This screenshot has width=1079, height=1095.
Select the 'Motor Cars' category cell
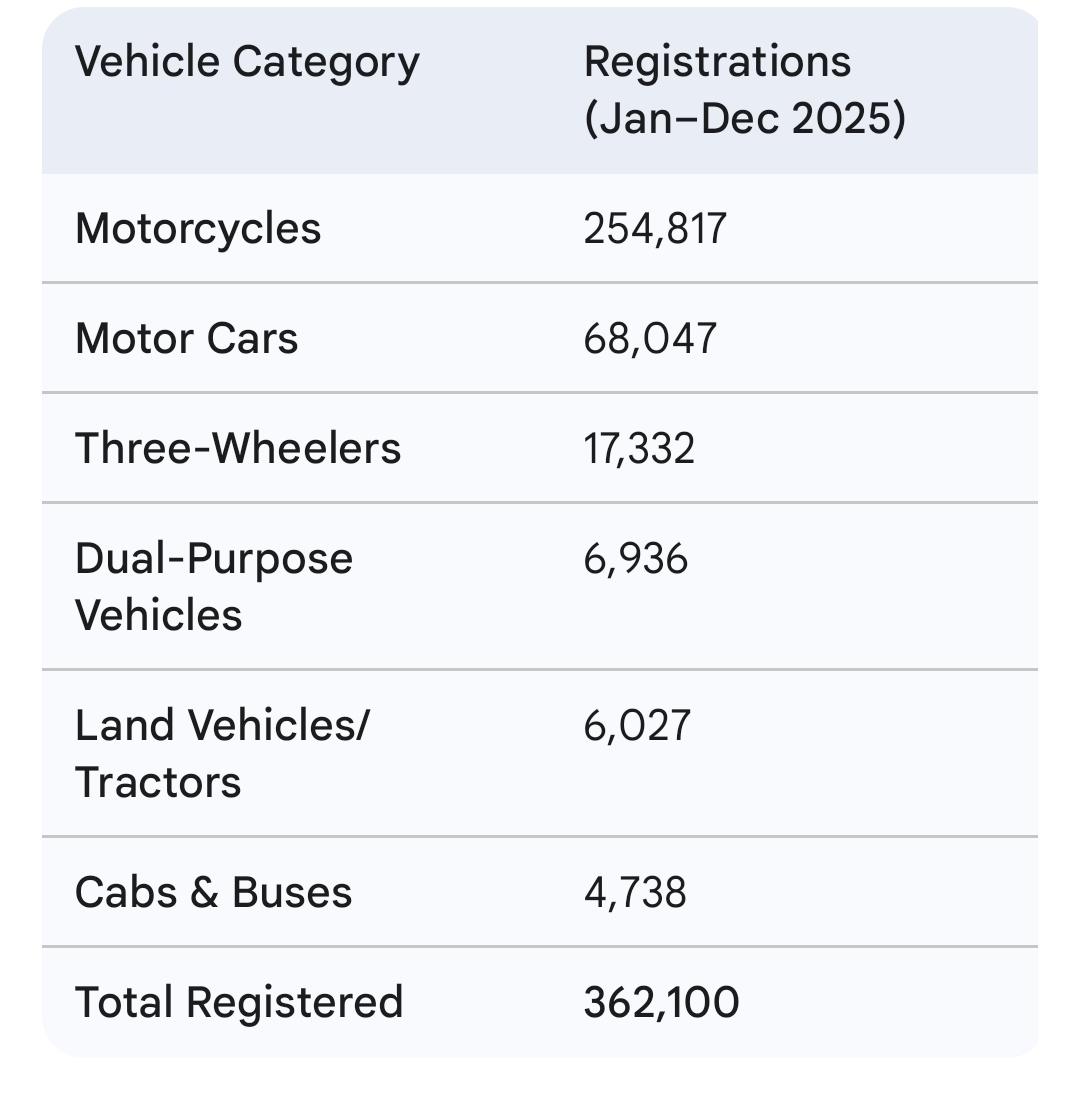point(186,338)
